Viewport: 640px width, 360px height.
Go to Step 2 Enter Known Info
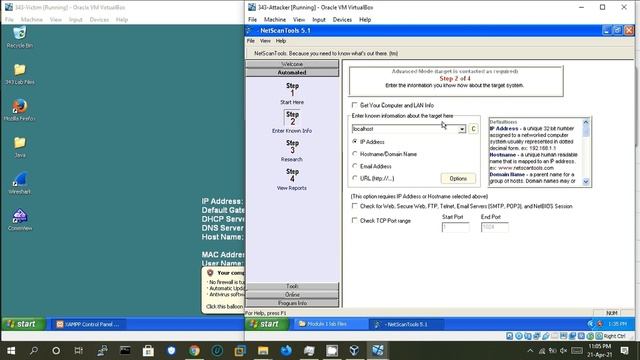292,122
